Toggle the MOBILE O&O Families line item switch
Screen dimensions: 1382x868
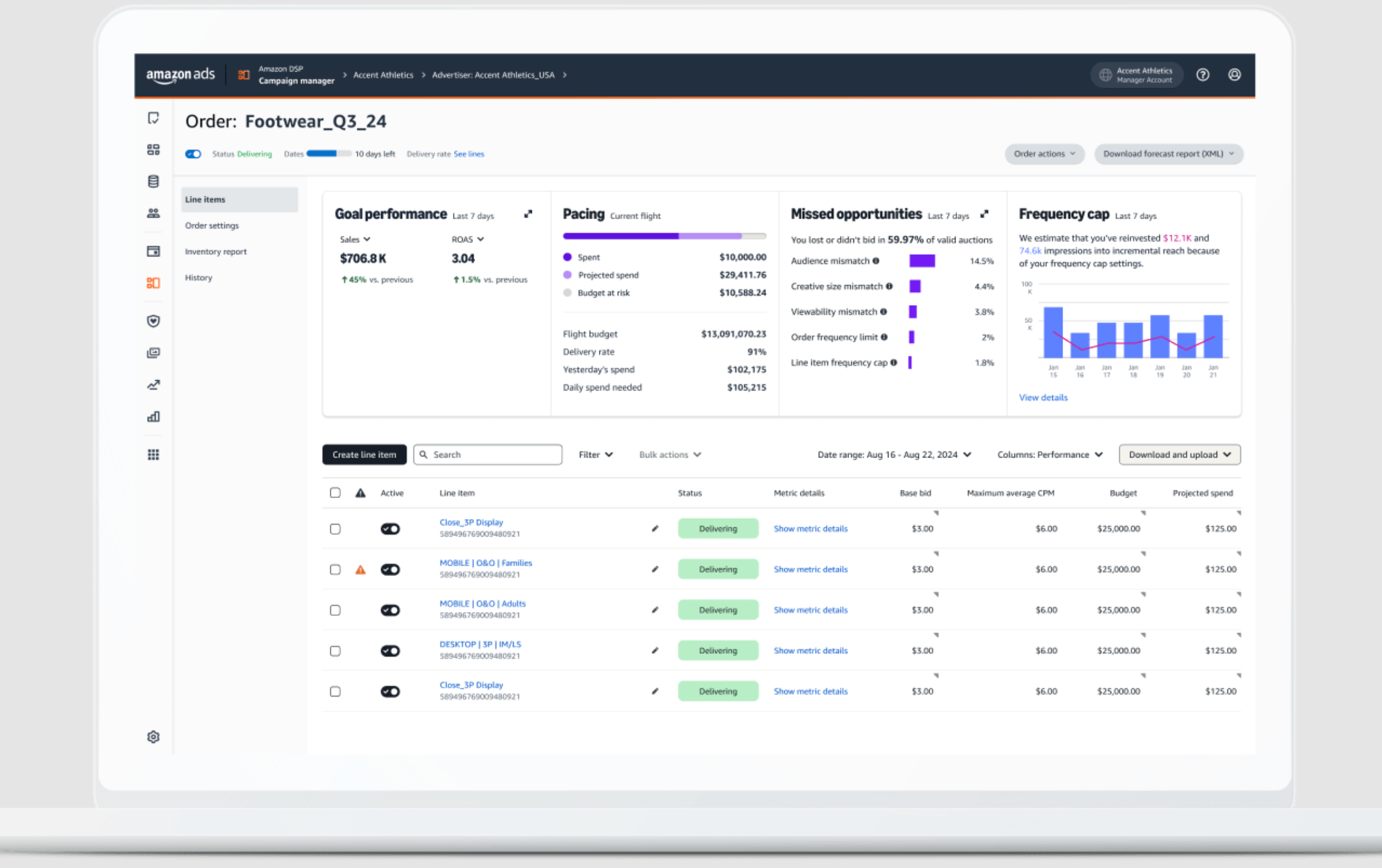[390, 568]
